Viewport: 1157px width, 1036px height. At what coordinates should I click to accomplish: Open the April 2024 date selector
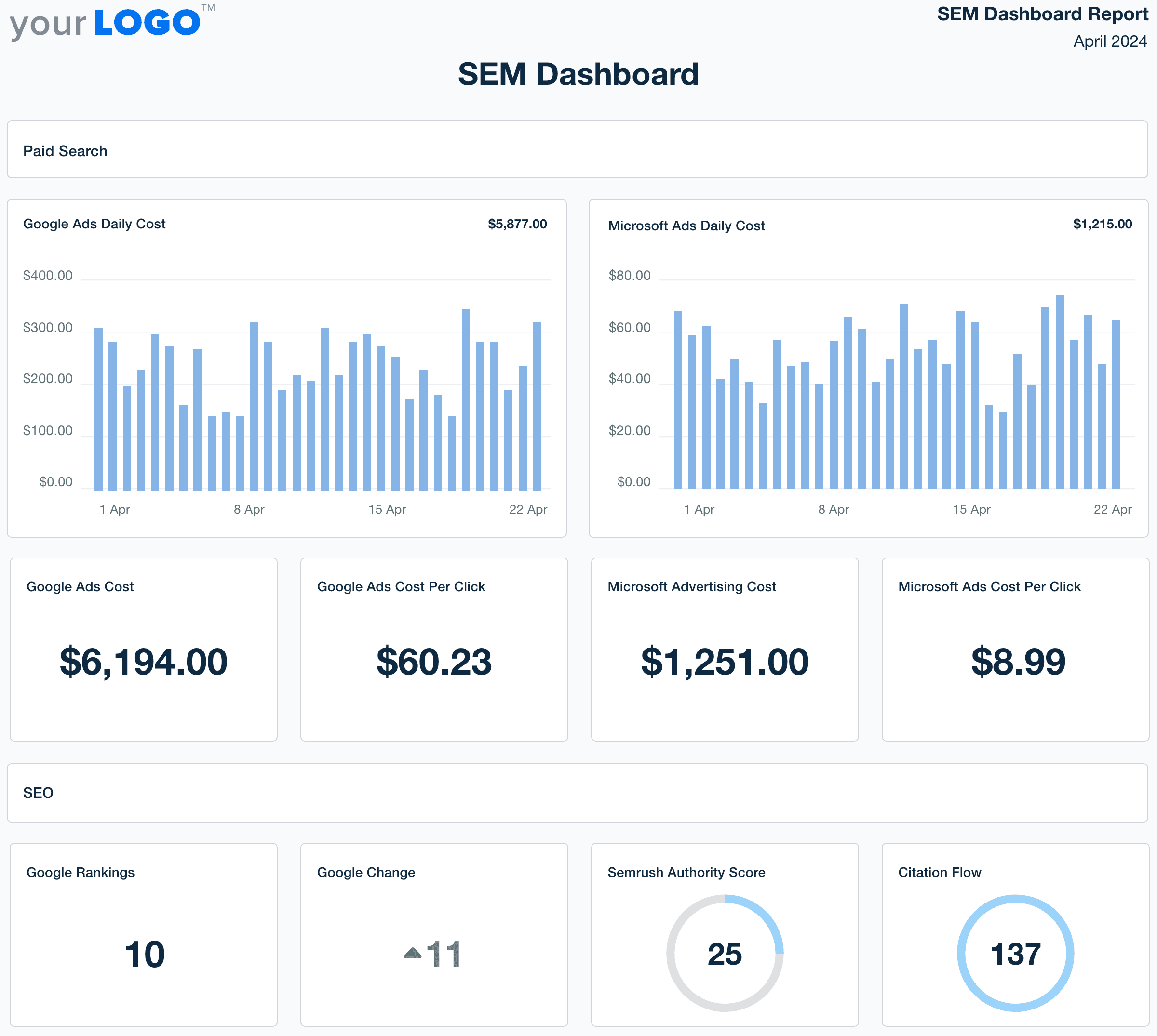point(1110,41)
